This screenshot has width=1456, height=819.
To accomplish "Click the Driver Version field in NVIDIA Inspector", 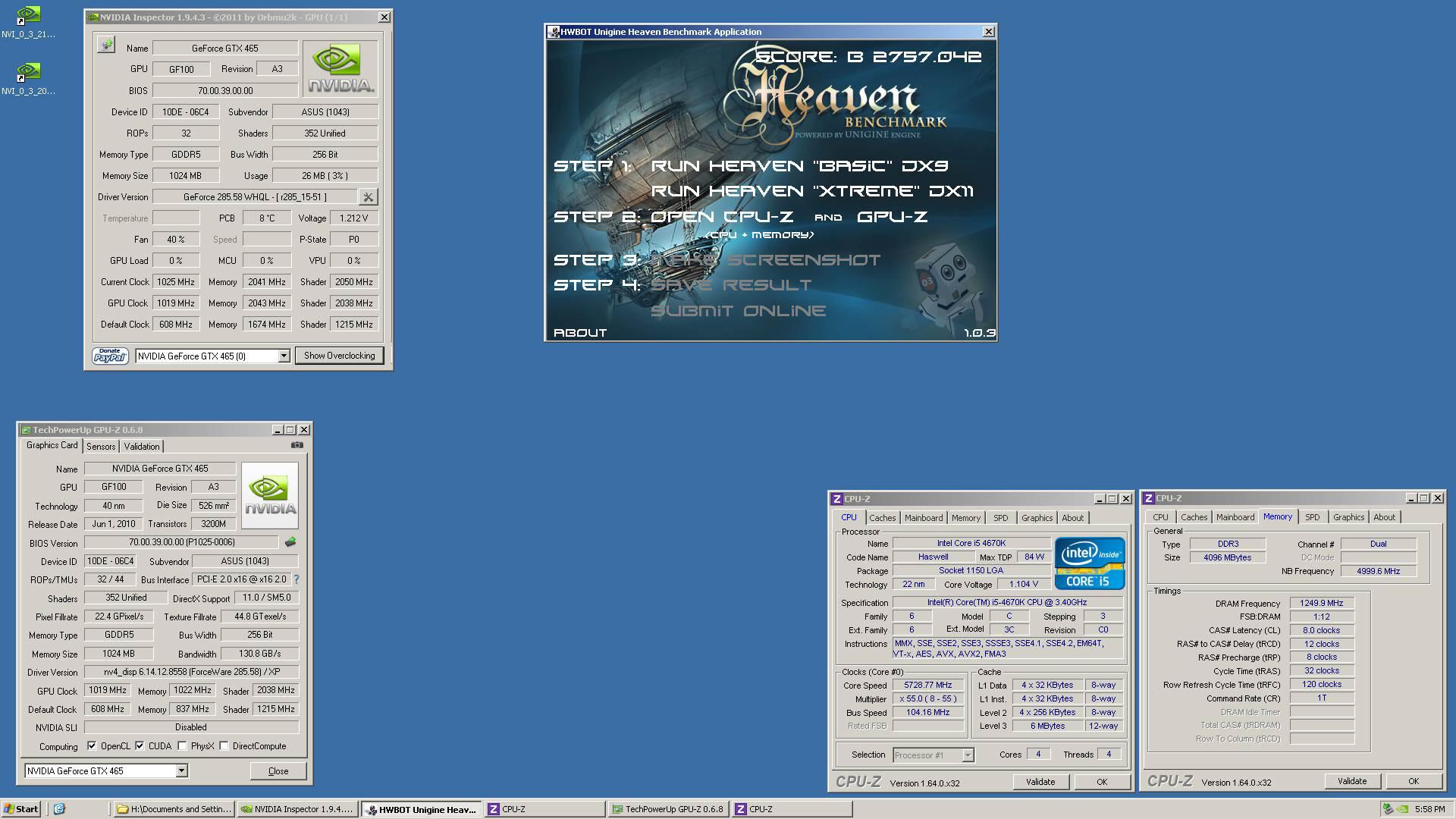I will click(x=255, y=197).
